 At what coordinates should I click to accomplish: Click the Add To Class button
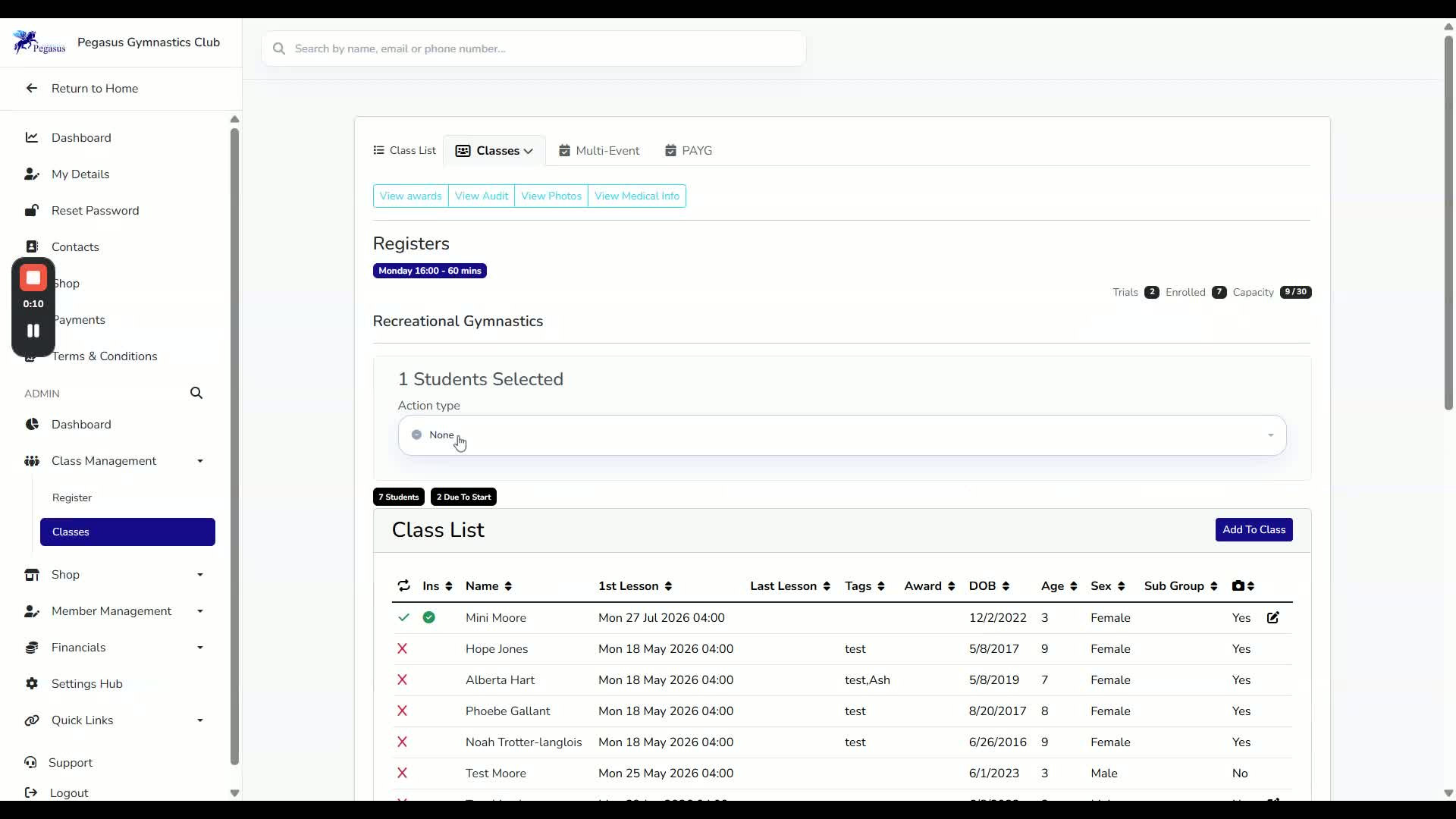(x=1254, y=529)
